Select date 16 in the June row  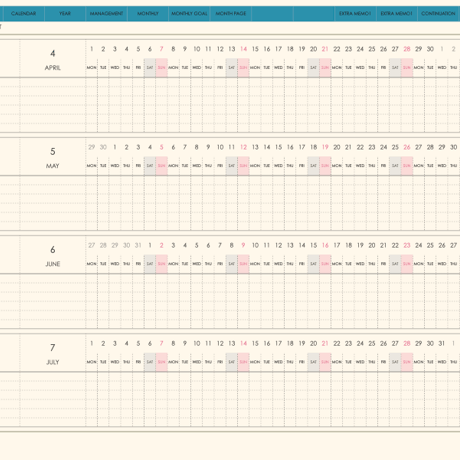(x=325, y=245)
